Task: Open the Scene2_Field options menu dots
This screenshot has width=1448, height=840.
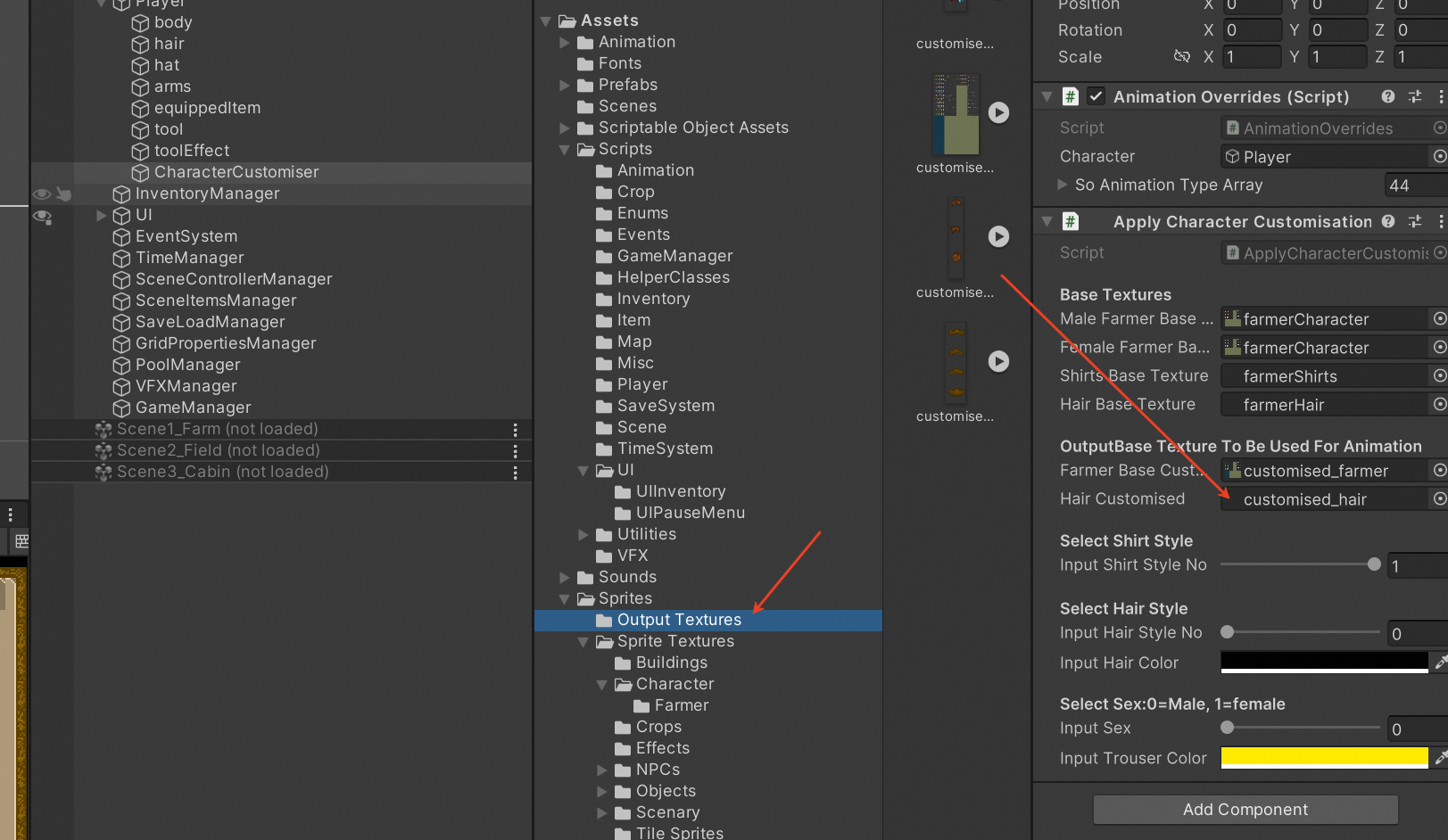Action: tap(515, 450)
